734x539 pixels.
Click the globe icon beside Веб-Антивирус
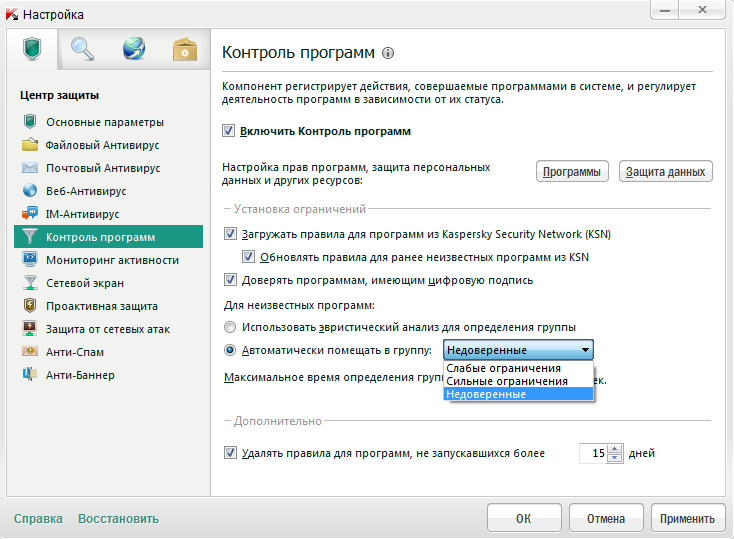click(x=30, y=191)
